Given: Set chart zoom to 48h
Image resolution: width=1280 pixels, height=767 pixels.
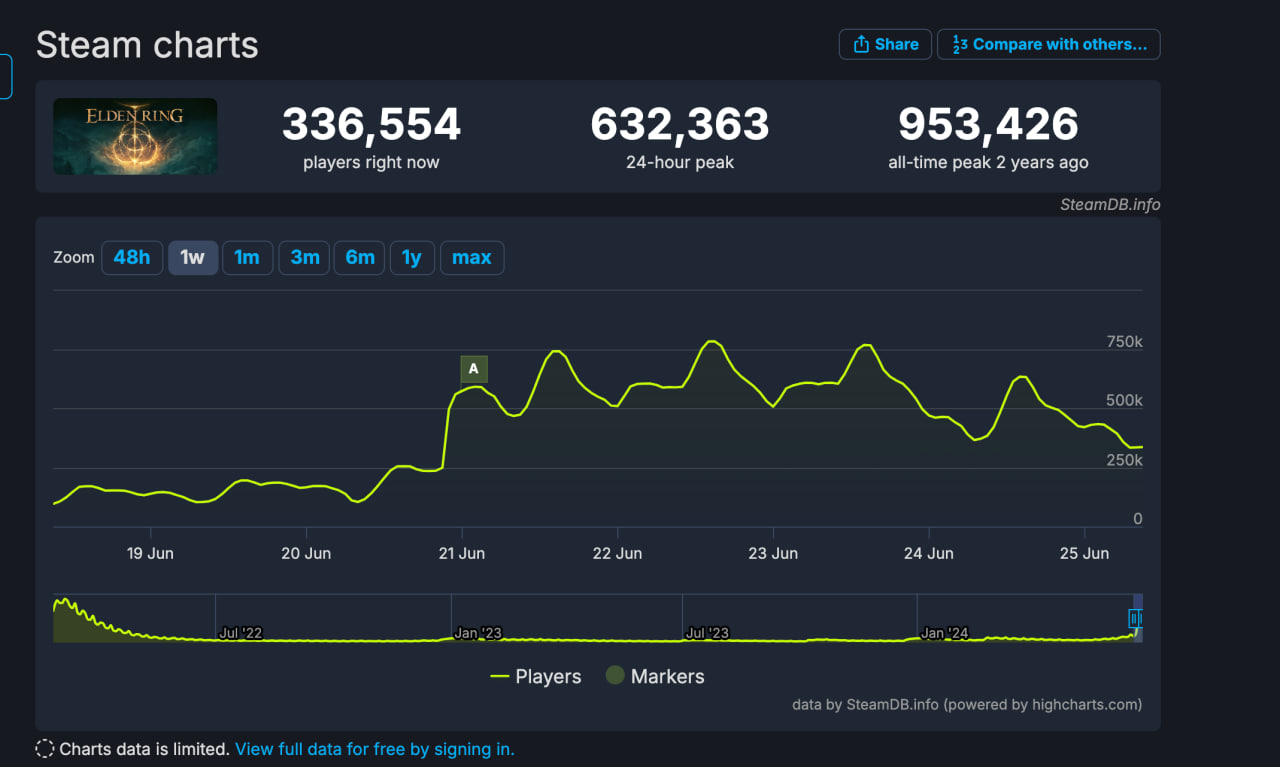Looking at the screenshot, I should pyautogui.click(x=132, y=258).
